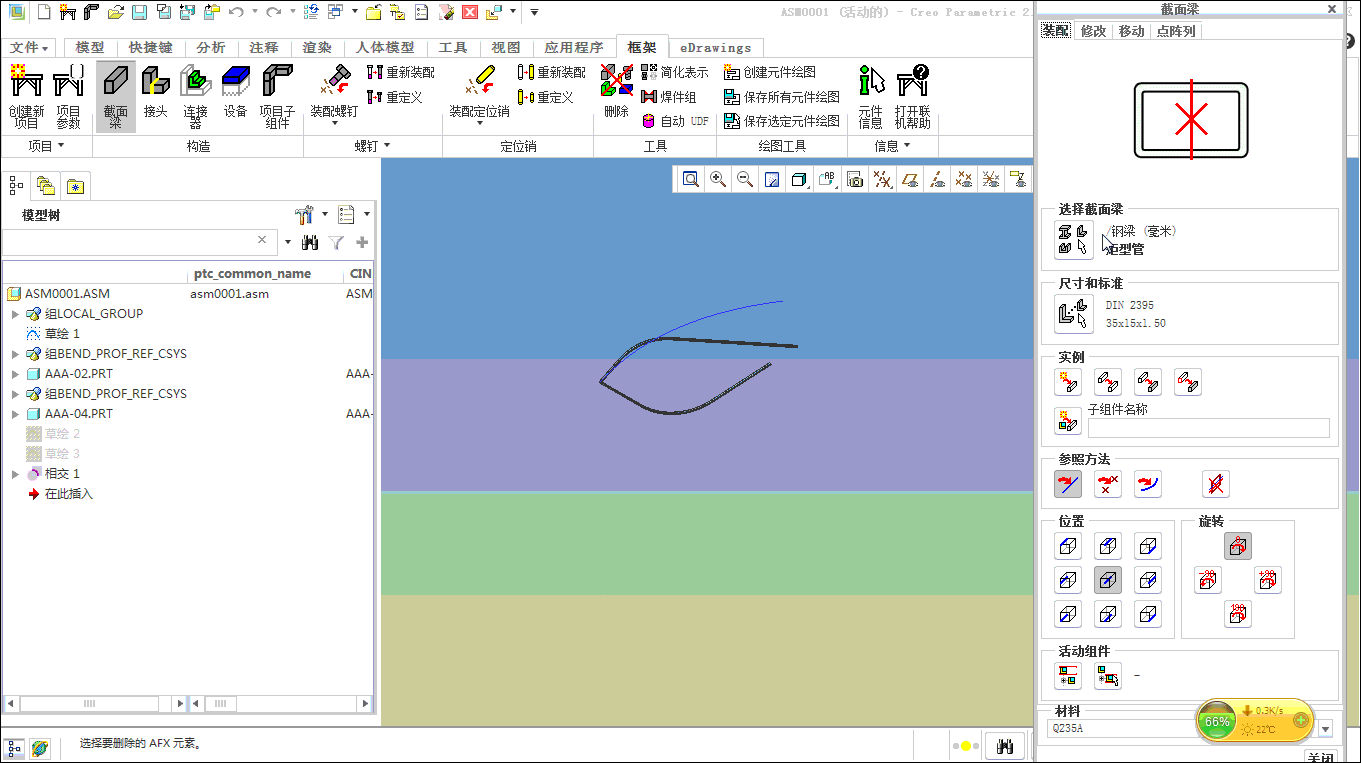Open saved views camera icon
Image resolution: width=1361 pixels, height=763 pixels.
coord(854,179)
